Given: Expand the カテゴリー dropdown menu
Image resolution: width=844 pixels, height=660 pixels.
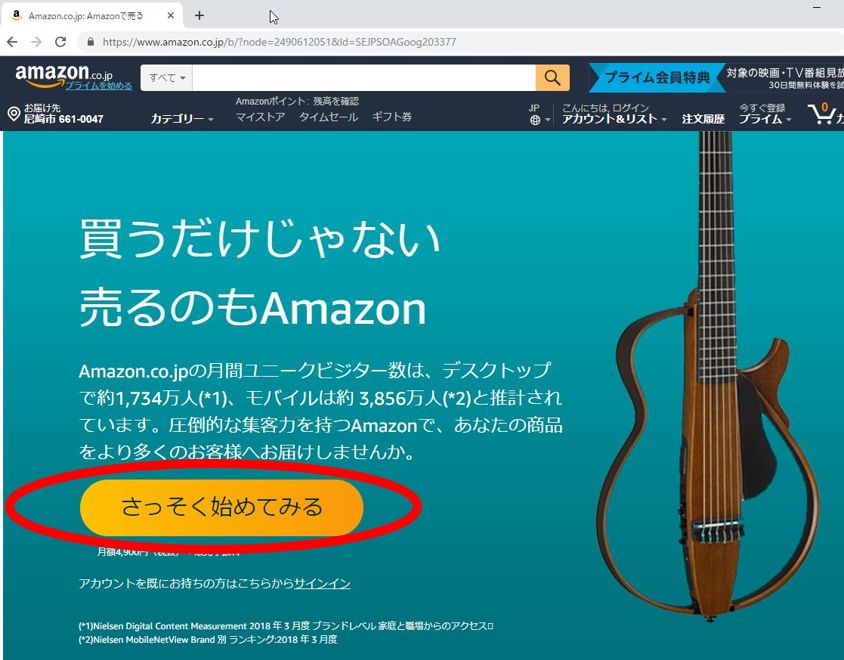Looking at the screenshot, I should coord(182,118).
